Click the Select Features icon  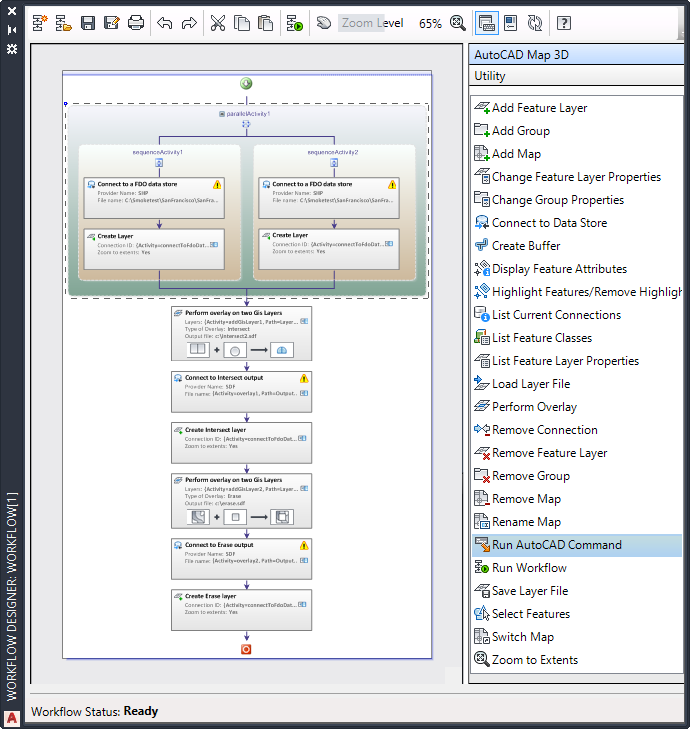pos(482,614)
